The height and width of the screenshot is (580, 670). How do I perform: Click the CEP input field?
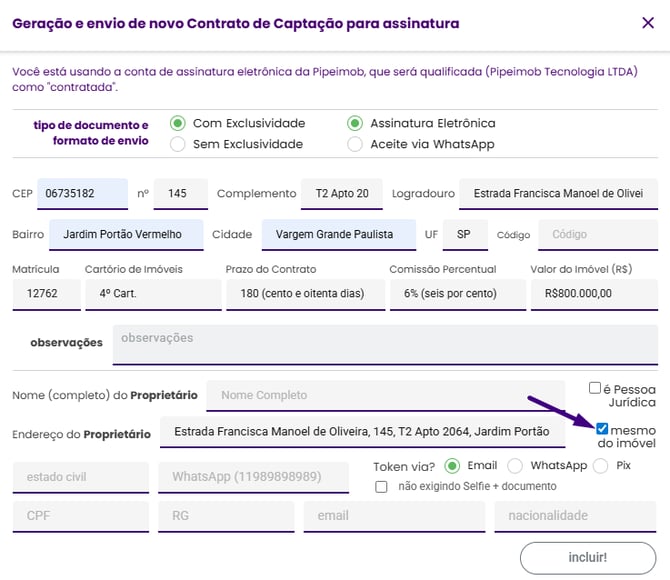[83, 193]
